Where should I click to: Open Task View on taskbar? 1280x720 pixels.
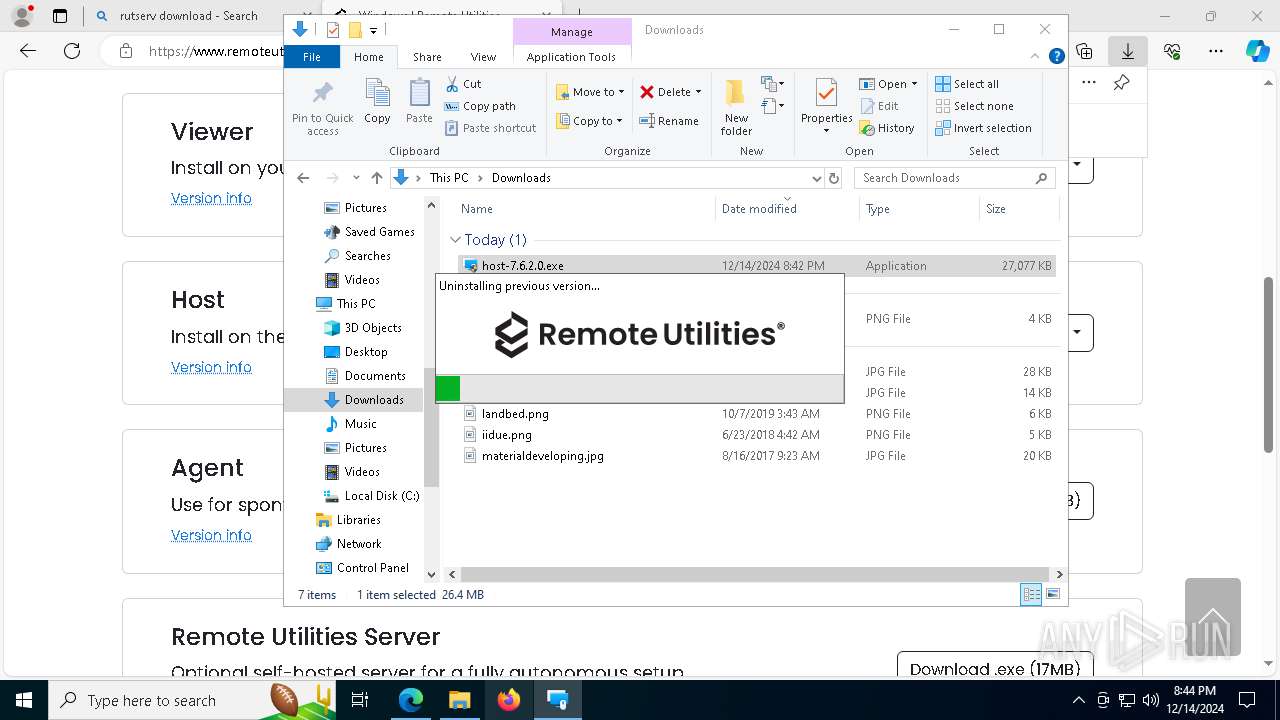click(361, 700)
